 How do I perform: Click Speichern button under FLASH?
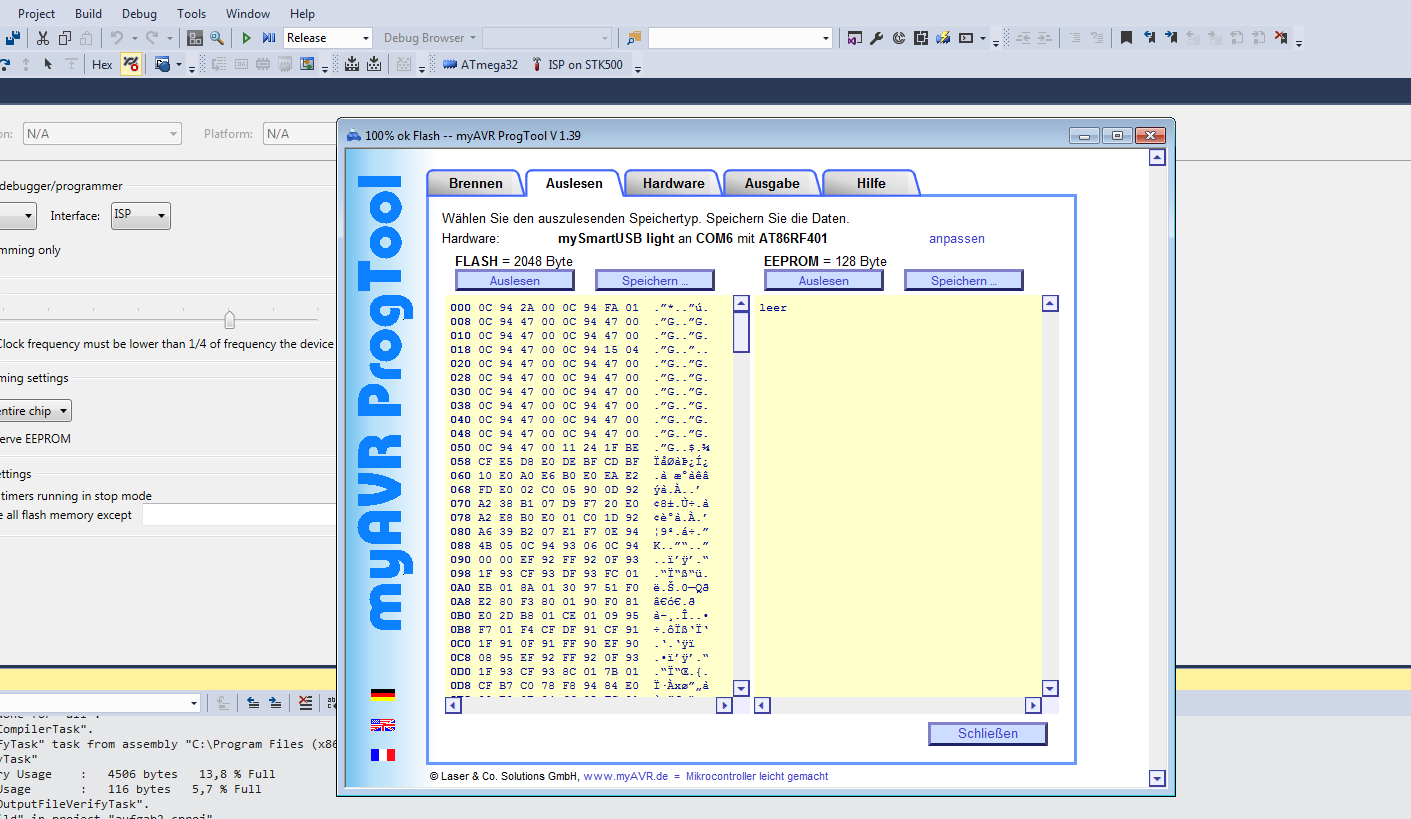(655, 280)
